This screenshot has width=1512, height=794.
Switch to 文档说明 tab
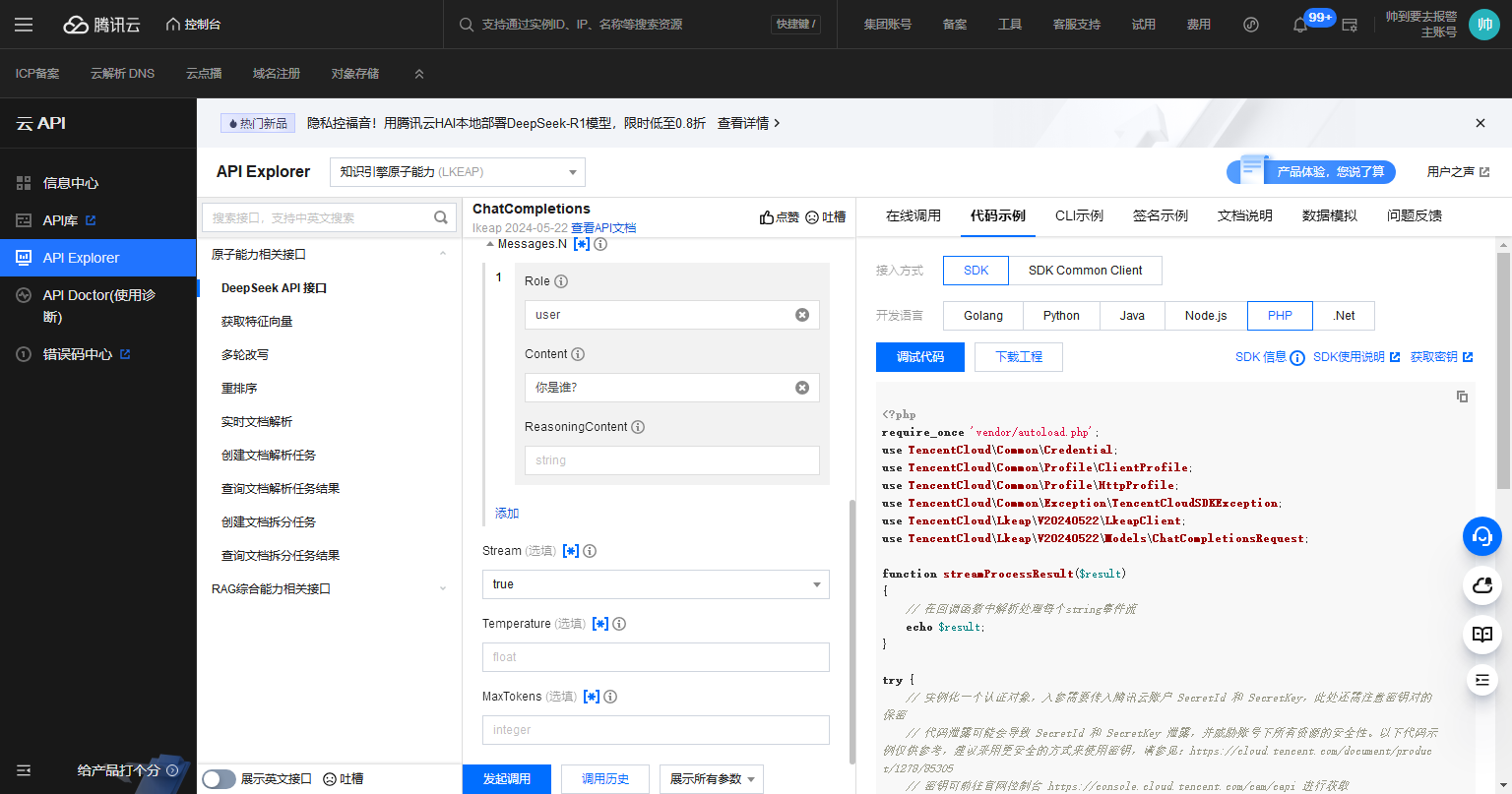click(x=1245, y=215)
